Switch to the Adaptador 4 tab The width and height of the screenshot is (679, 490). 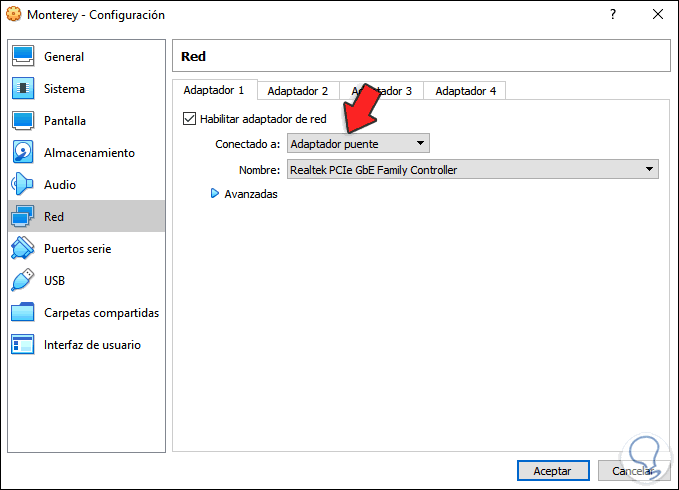(465, 91)
